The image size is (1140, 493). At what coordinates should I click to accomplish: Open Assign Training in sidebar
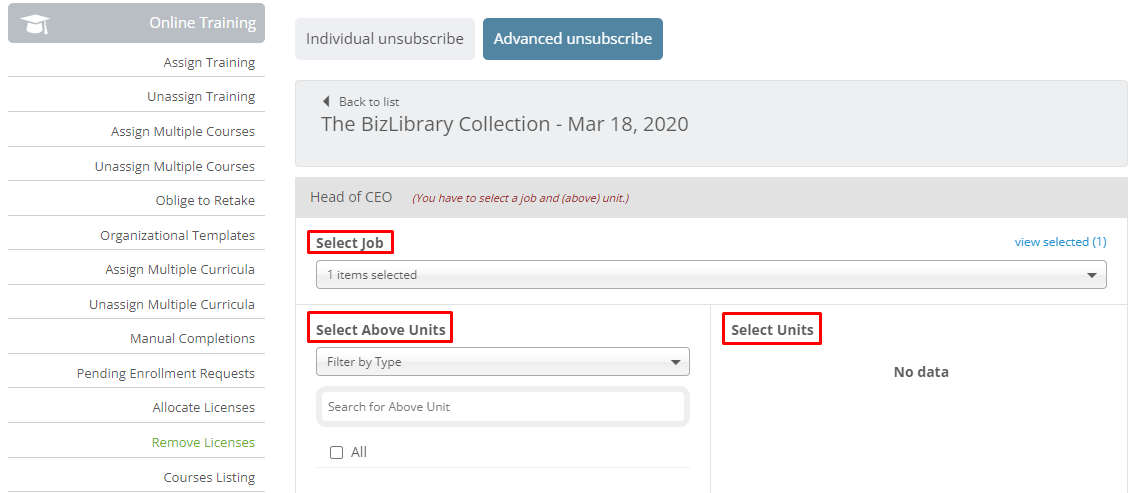click(209, 62)
